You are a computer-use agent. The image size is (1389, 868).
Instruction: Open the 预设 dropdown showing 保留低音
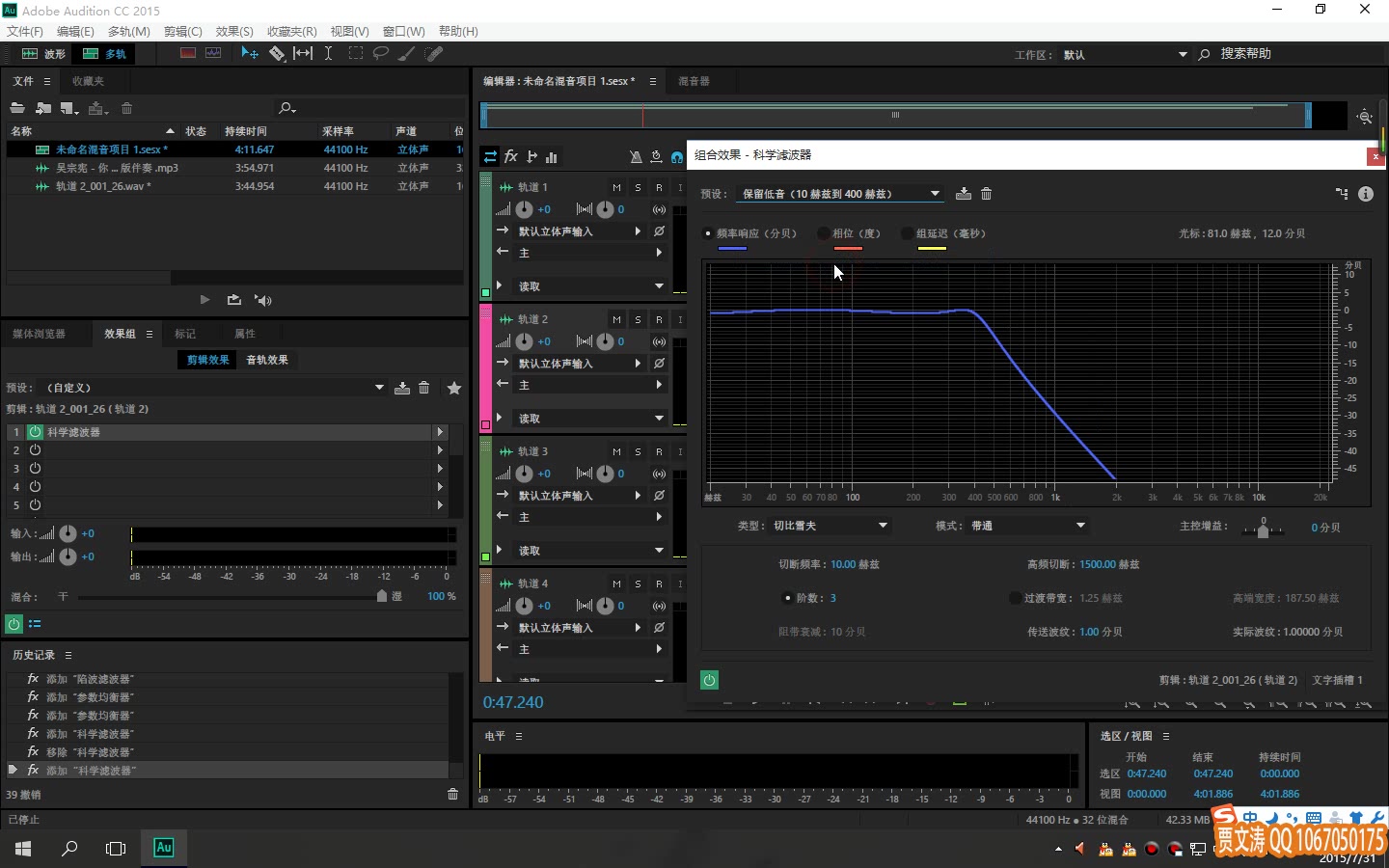point(839,194)
